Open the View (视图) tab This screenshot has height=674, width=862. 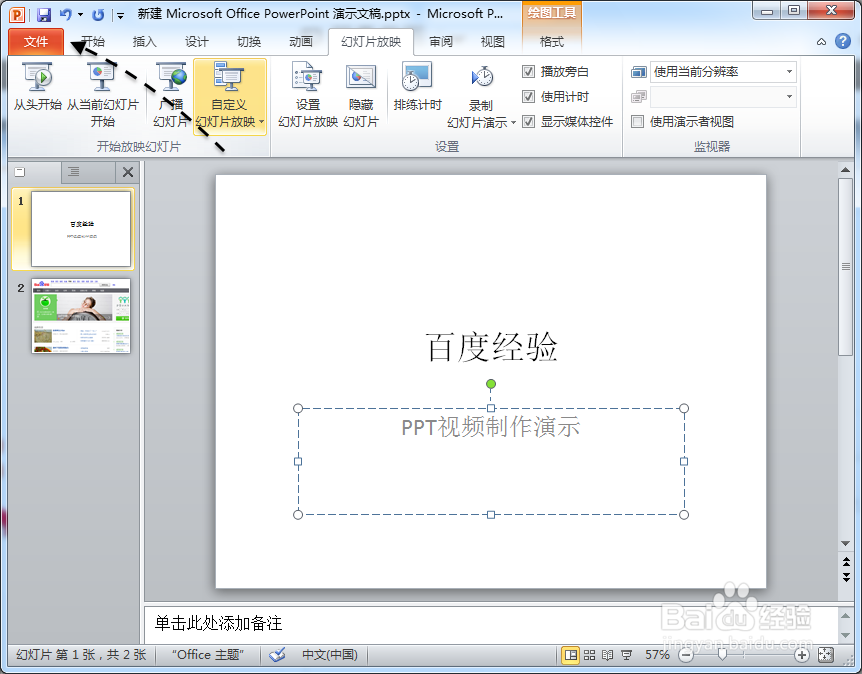493,42
